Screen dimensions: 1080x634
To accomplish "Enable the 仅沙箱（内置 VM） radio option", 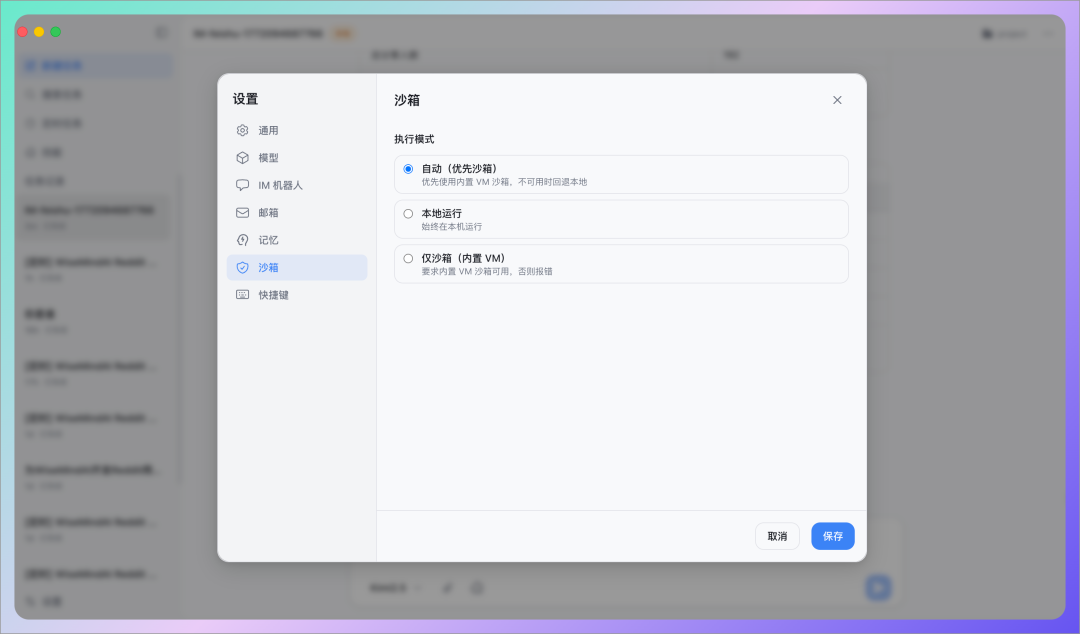I will click(408, 258).
